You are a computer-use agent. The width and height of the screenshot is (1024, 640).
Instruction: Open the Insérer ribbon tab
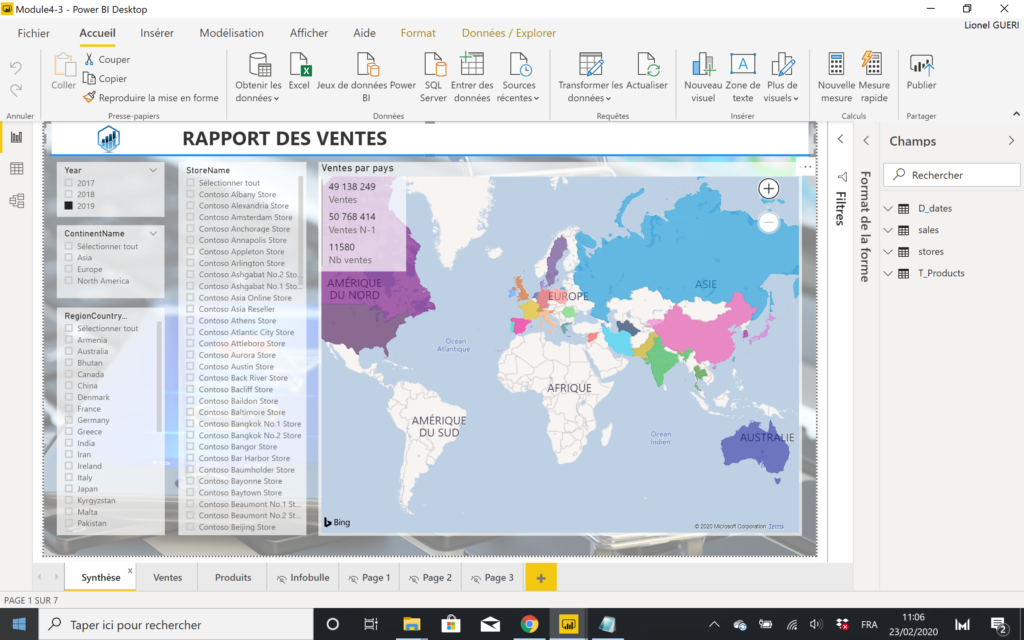pos(157,33)
